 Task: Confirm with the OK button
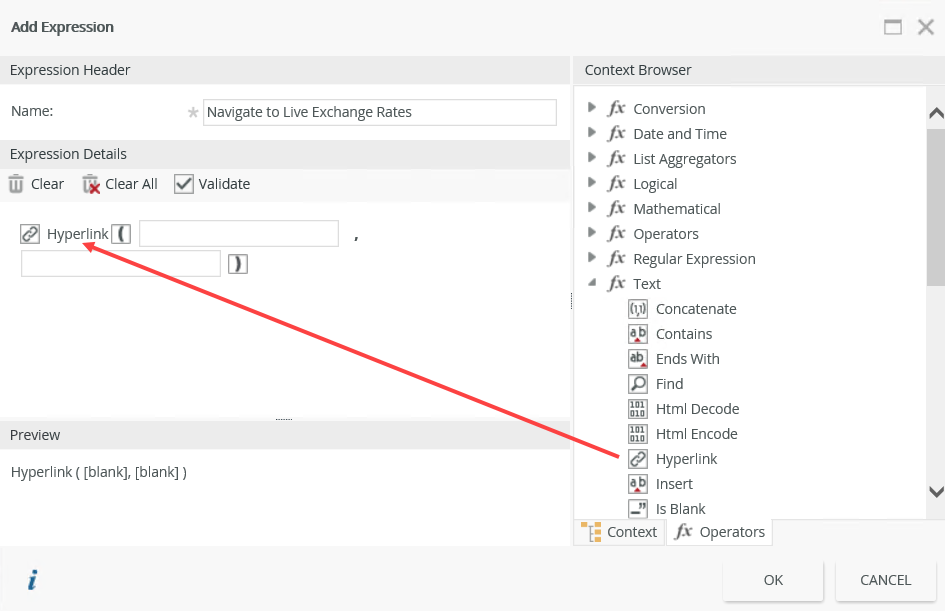(773, 580)
